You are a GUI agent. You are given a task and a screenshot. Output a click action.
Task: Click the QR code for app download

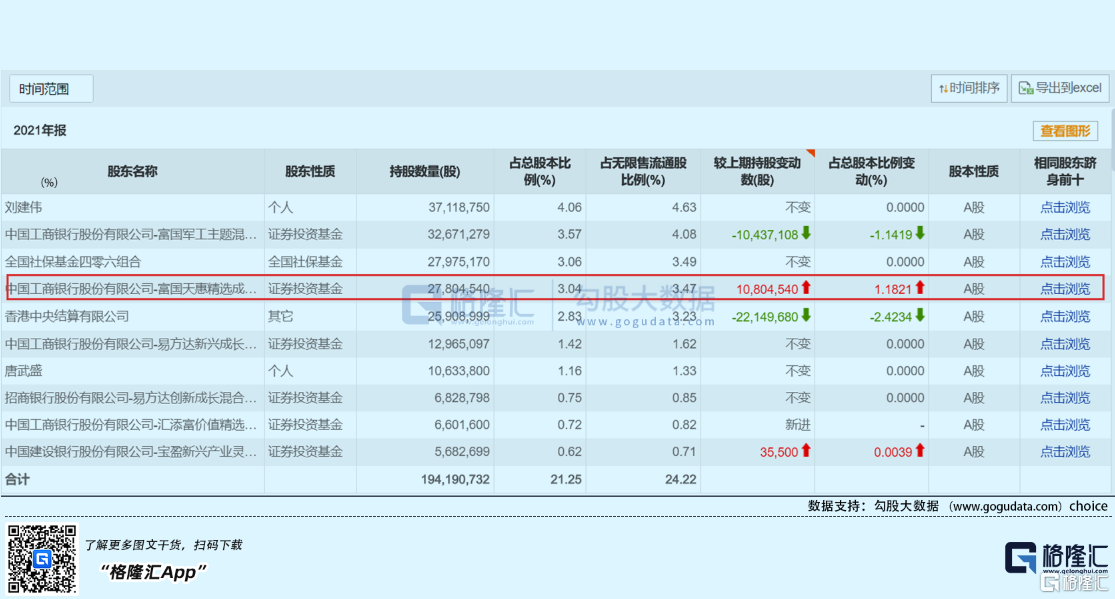tap(41, 558)
